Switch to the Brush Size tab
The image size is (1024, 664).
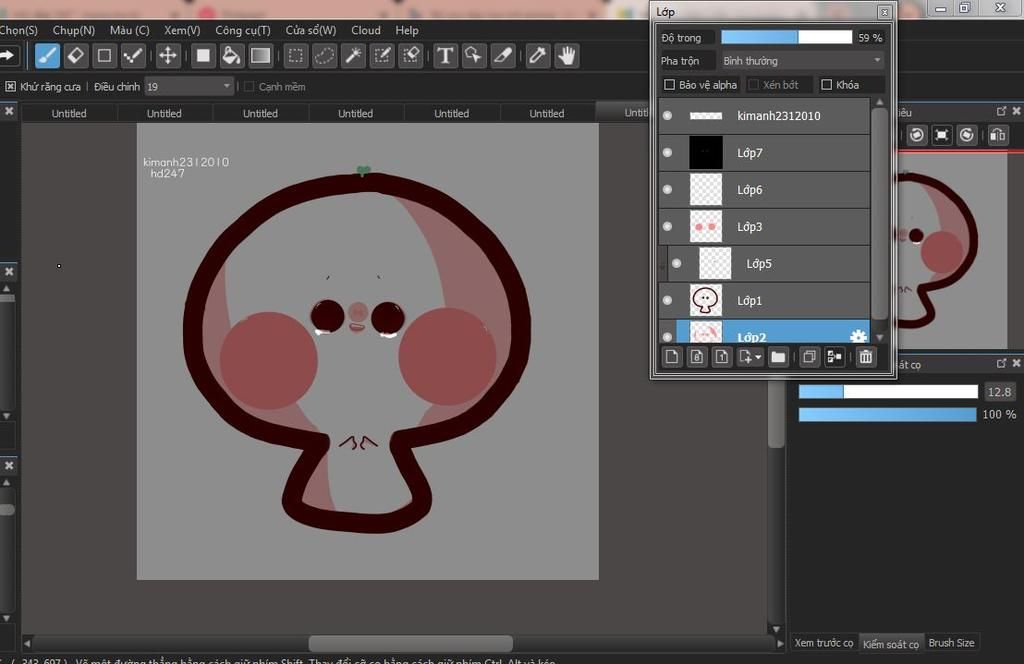pyautogui.click(x=952, y=643)
